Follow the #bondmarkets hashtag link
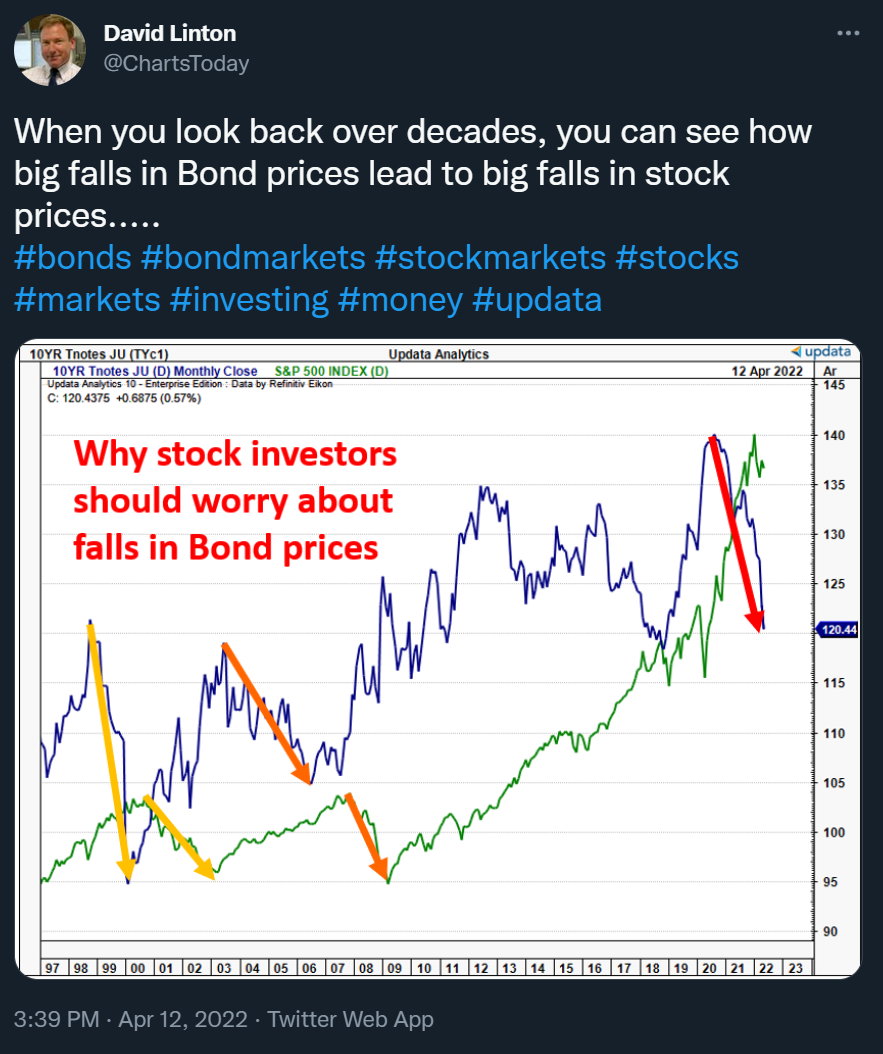Image resolution: width=883 pixels, height=1054 pixels. (x=253, y=257)
